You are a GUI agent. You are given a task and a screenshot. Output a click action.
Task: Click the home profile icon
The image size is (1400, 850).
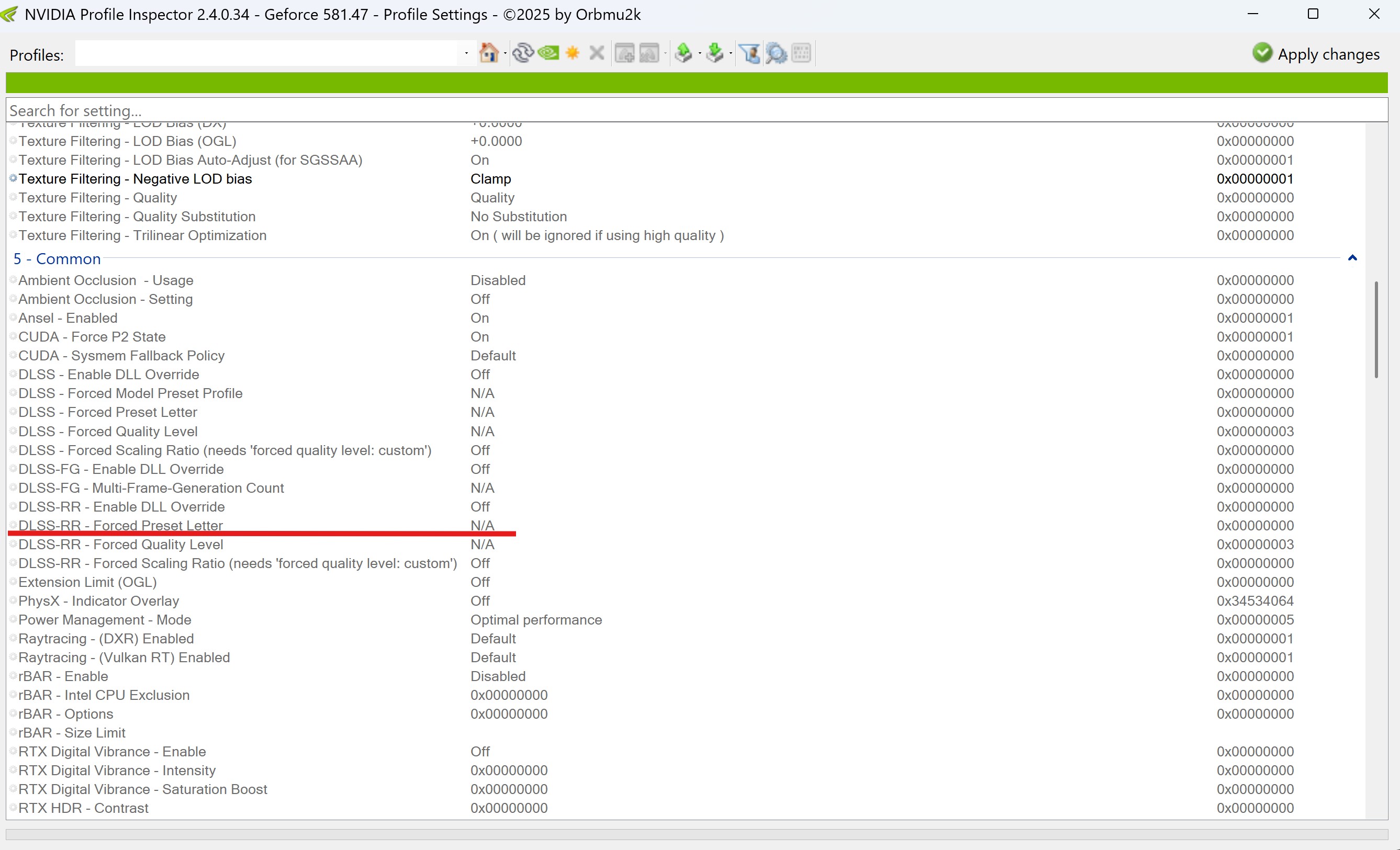click(488, 53)
